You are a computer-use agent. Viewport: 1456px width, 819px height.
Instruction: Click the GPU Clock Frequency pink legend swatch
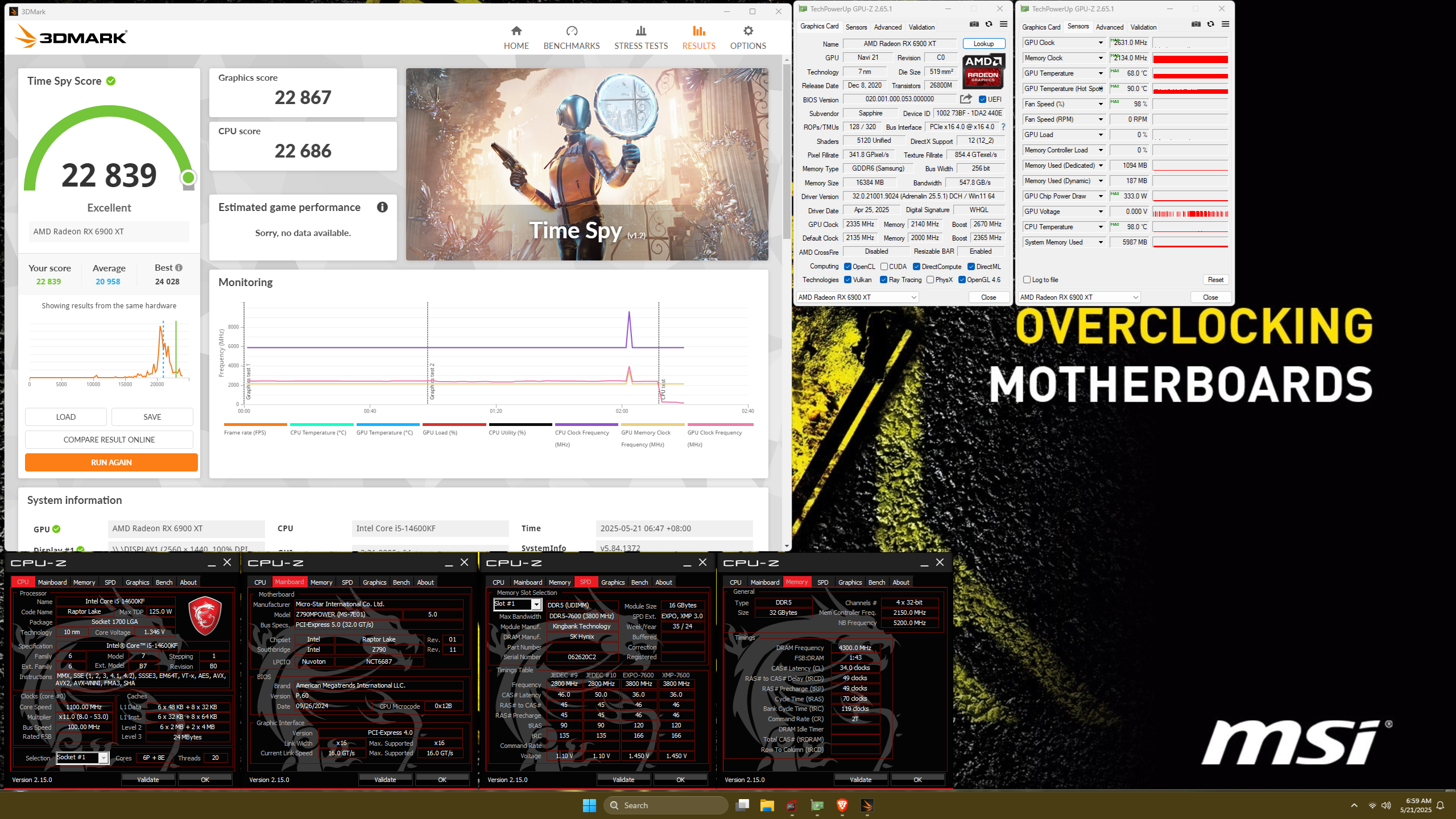click(720, 424)
